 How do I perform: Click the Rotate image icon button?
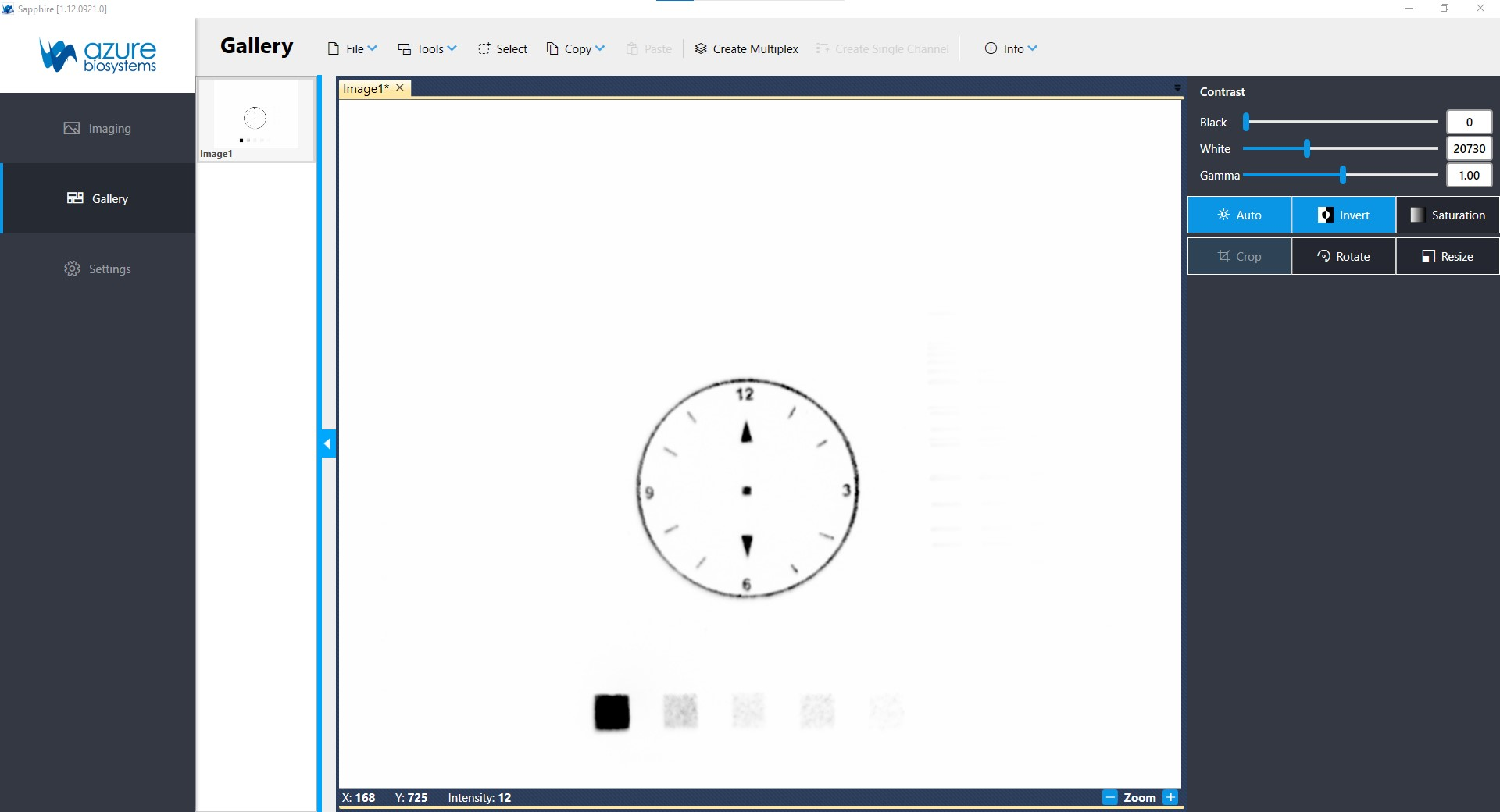[1343, 256]
